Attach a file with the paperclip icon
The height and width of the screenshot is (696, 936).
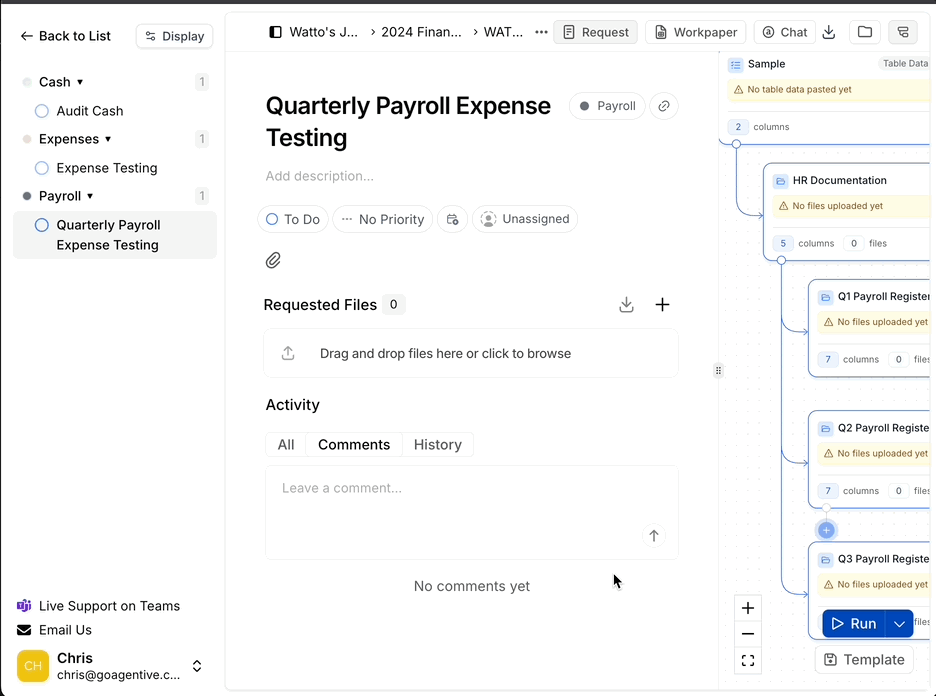(272, 259)
